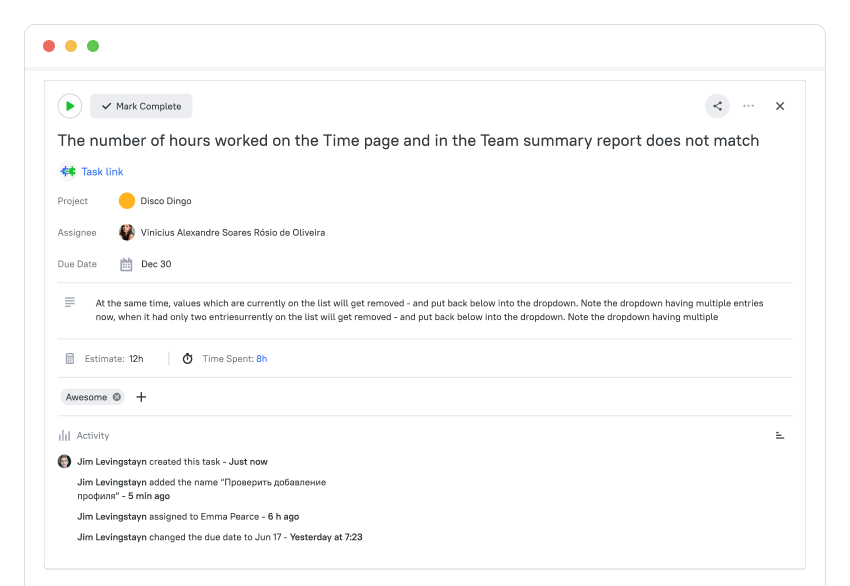Viewport: 850px width, 586px height.
Task: Click the orange Disco Dingo project dot
Action: 127,200
